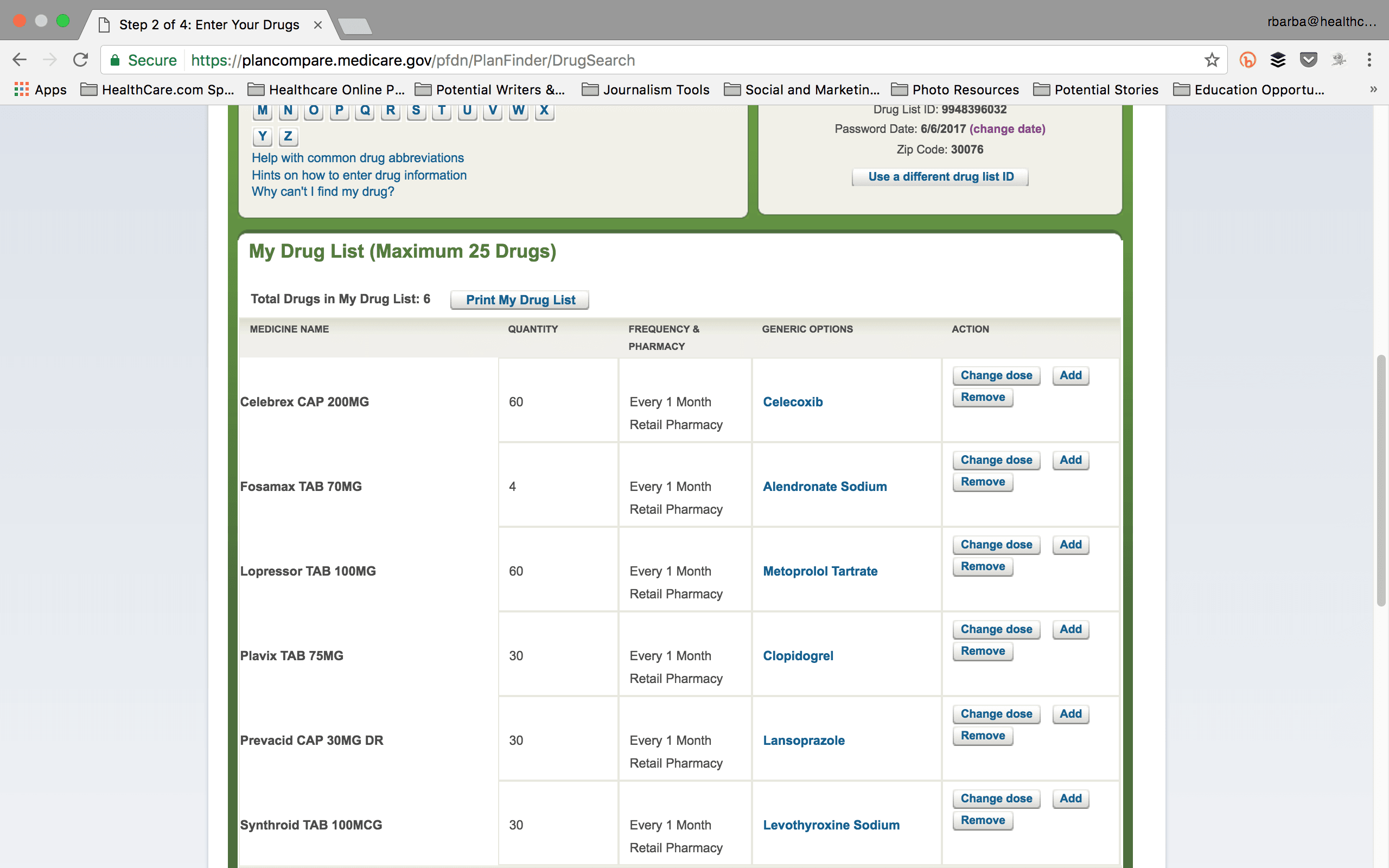Remove Synthroid TAB 100MCG from list
The height and width of the screenshot is (868, 1389).
tap(983, 821)
